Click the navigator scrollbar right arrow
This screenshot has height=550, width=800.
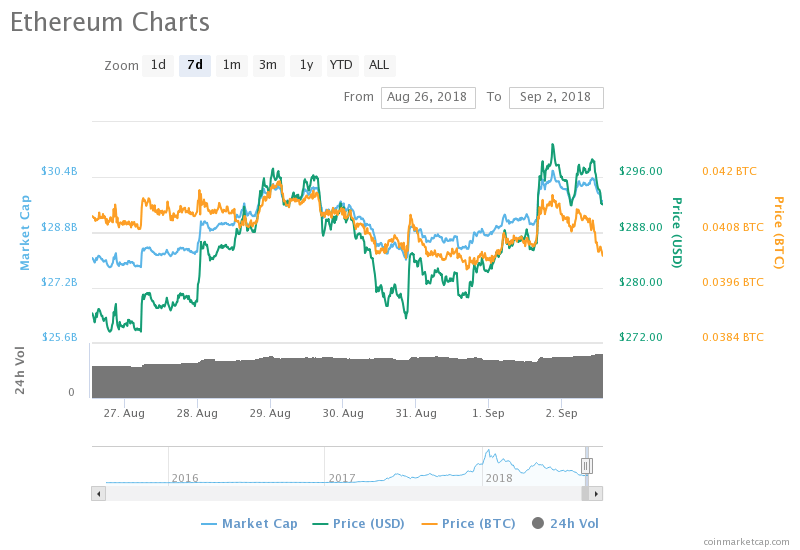pyautogui.click(x=596, y=494)
